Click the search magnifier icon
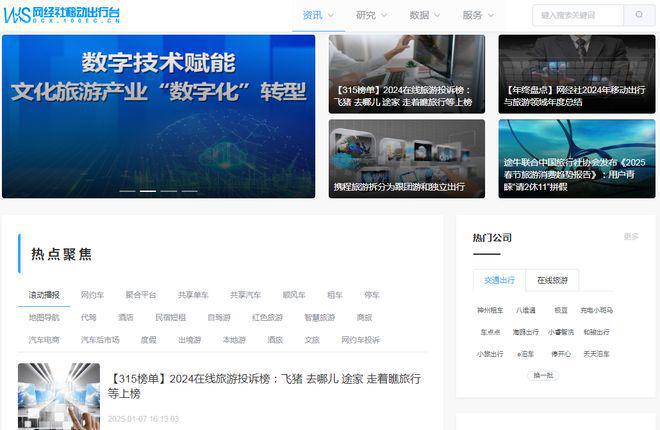The image size is (660, 430). point(639,15)
